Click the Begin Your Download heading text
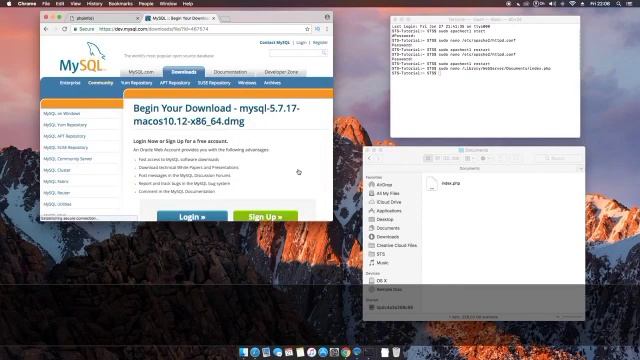The image size is (640, 360). click(216, 115)
